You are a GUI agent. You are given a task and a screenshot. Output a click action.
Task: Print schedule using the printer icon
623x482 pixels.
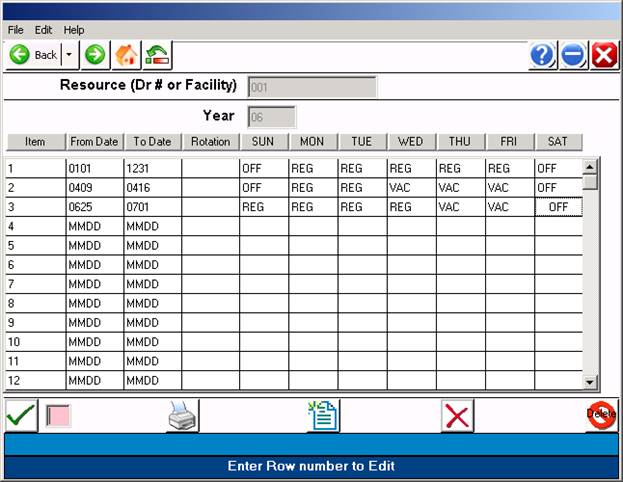[183, 416]
